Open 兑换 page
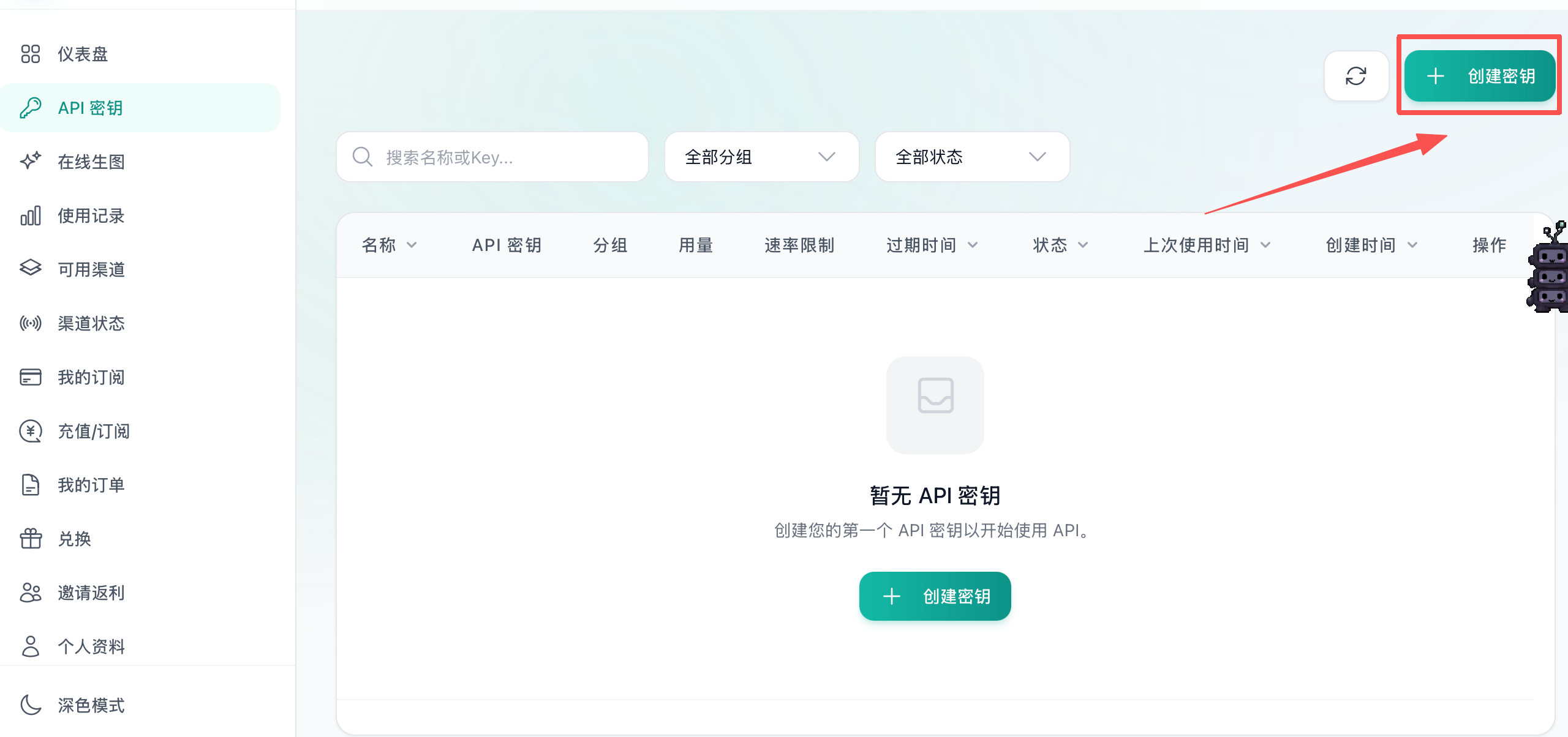 (140, 539)
